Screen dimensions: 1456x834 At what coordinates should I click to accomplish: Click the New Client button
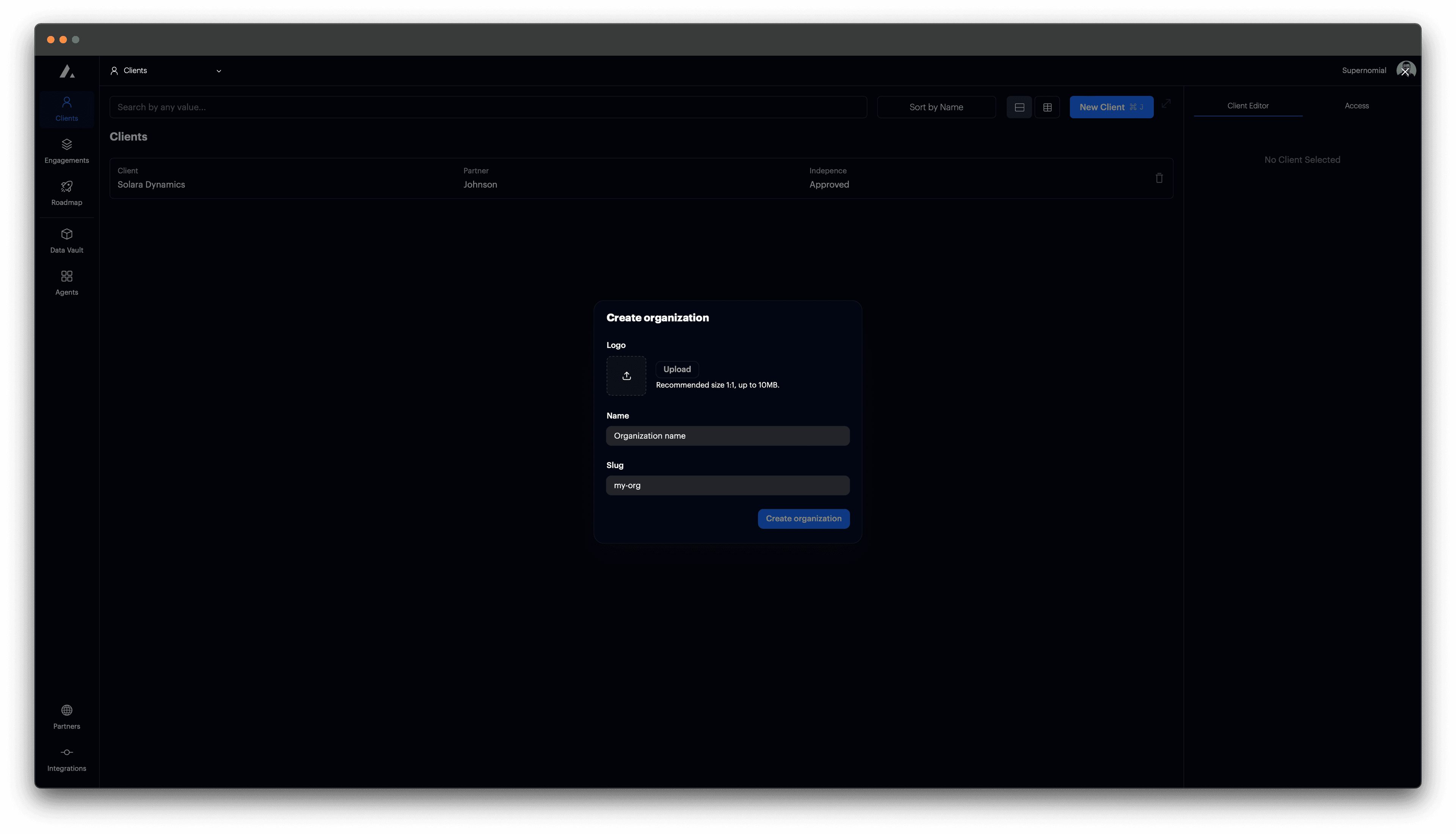[x=1111, y=107]
